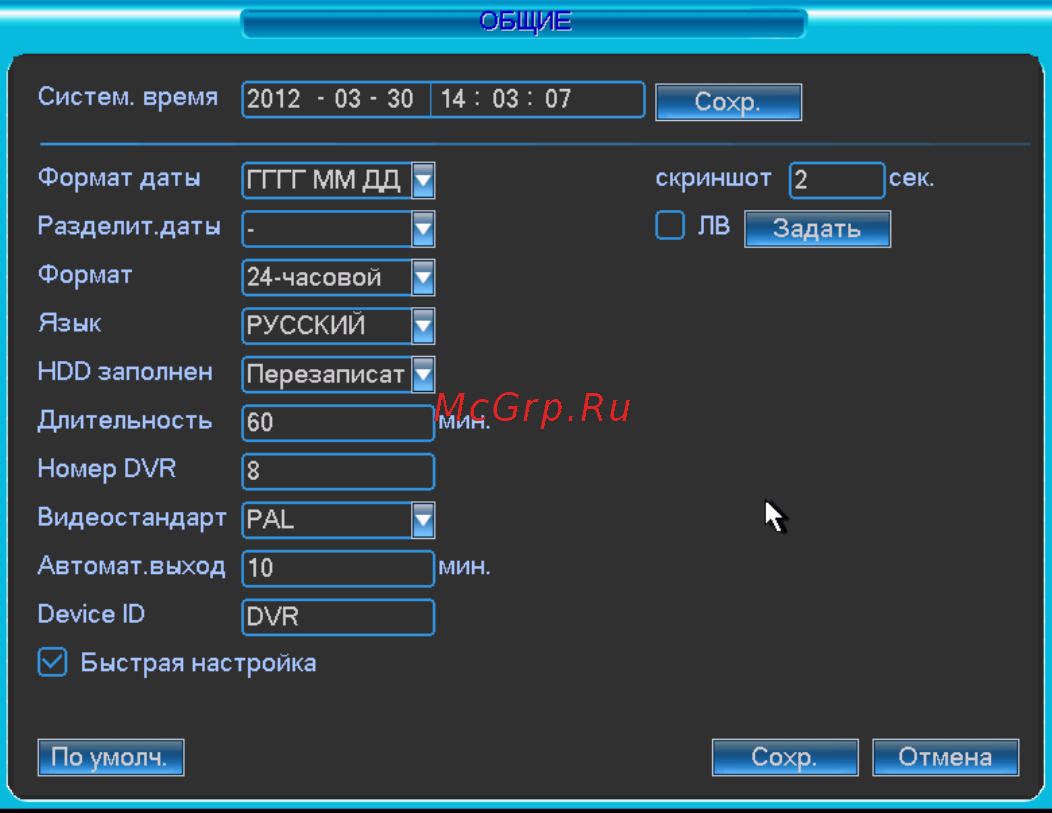Select the скриншот seconds input field
The width and height of the screenshot is (1052, 813).
pos(836,181)
